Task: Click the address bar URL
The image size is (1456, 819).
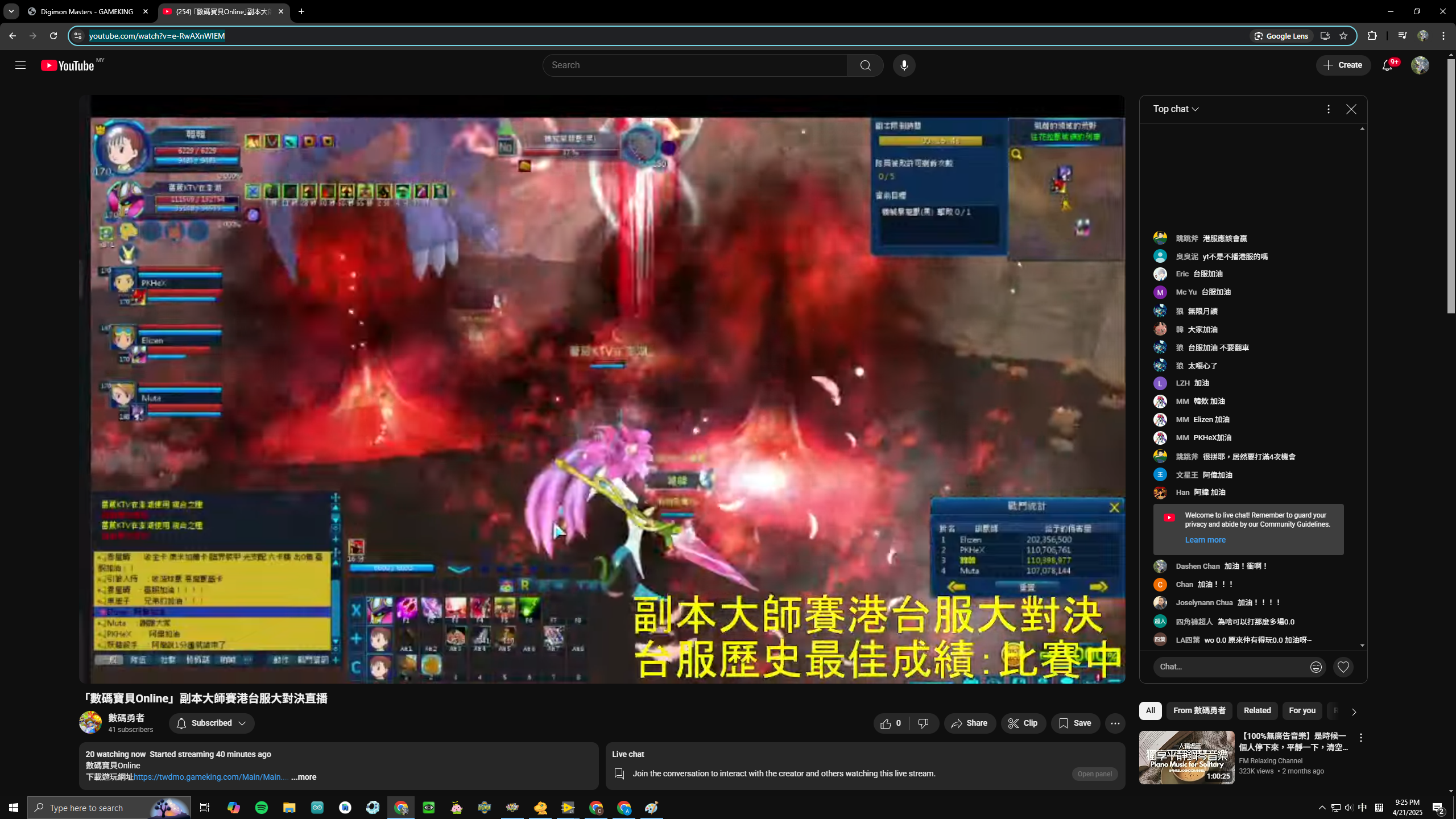Action: pos(157,36)
